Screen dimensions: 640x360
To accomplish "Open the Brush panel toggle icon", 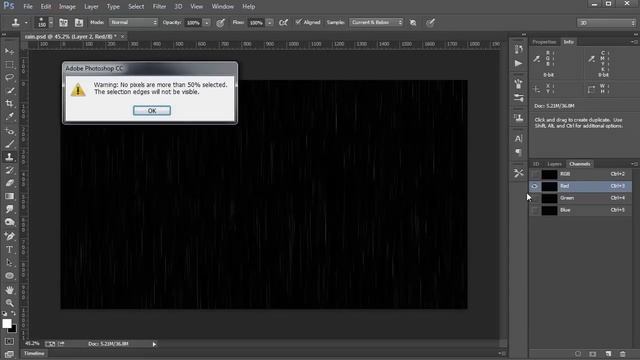I will (63, 22).
